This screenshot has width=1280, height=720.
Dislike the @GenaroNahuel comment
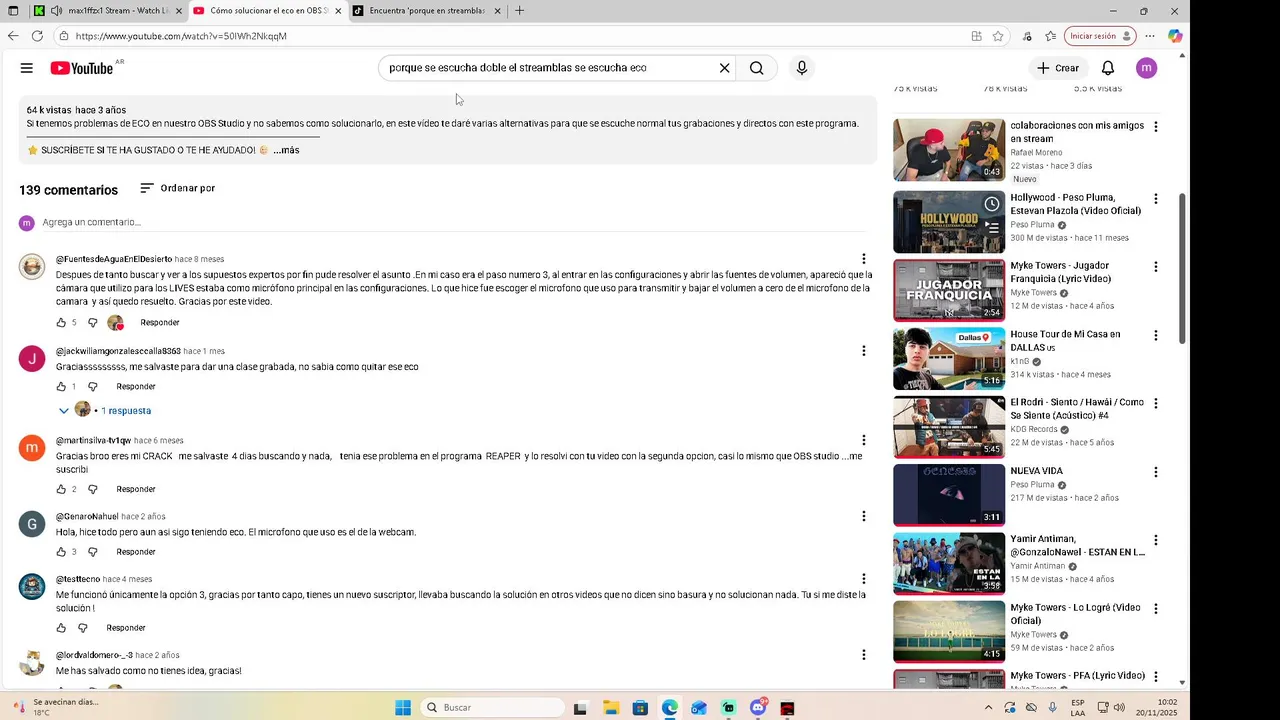tap(92, 552)
